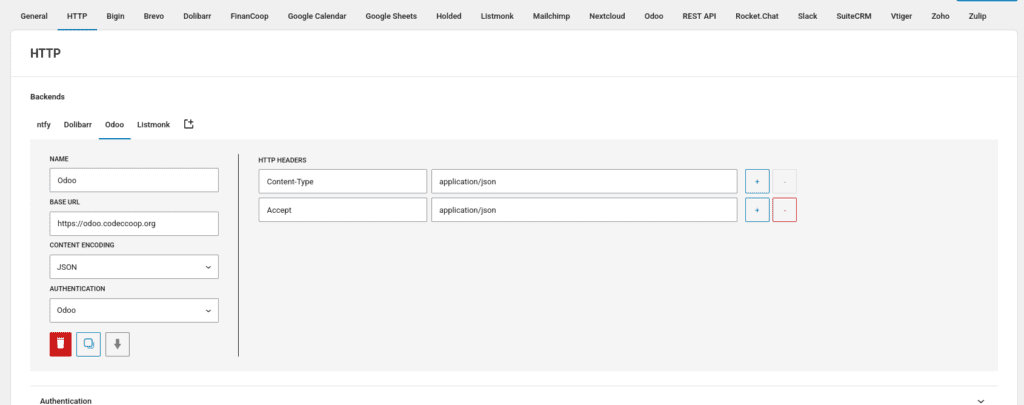Open the Listmonk top tab
Viewport: 1024px width, 405px height.
click(497, 16)
